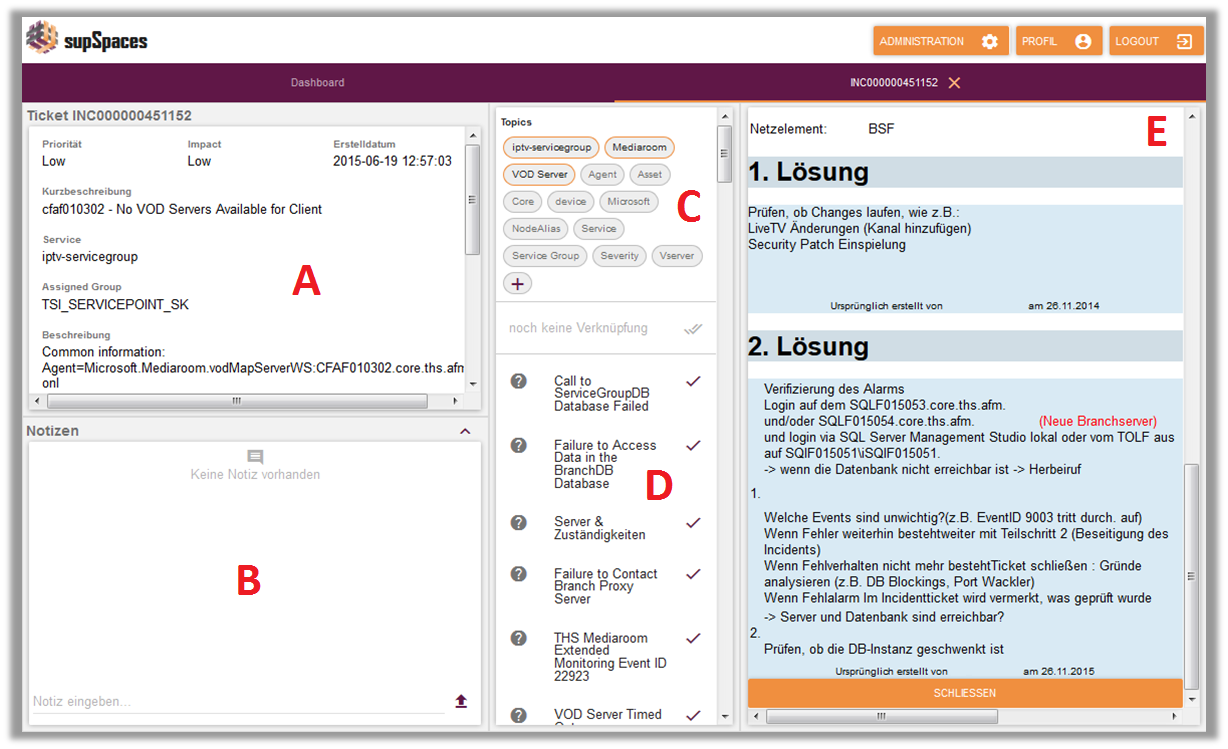Select the Vserver topic chip

(677, 256)
